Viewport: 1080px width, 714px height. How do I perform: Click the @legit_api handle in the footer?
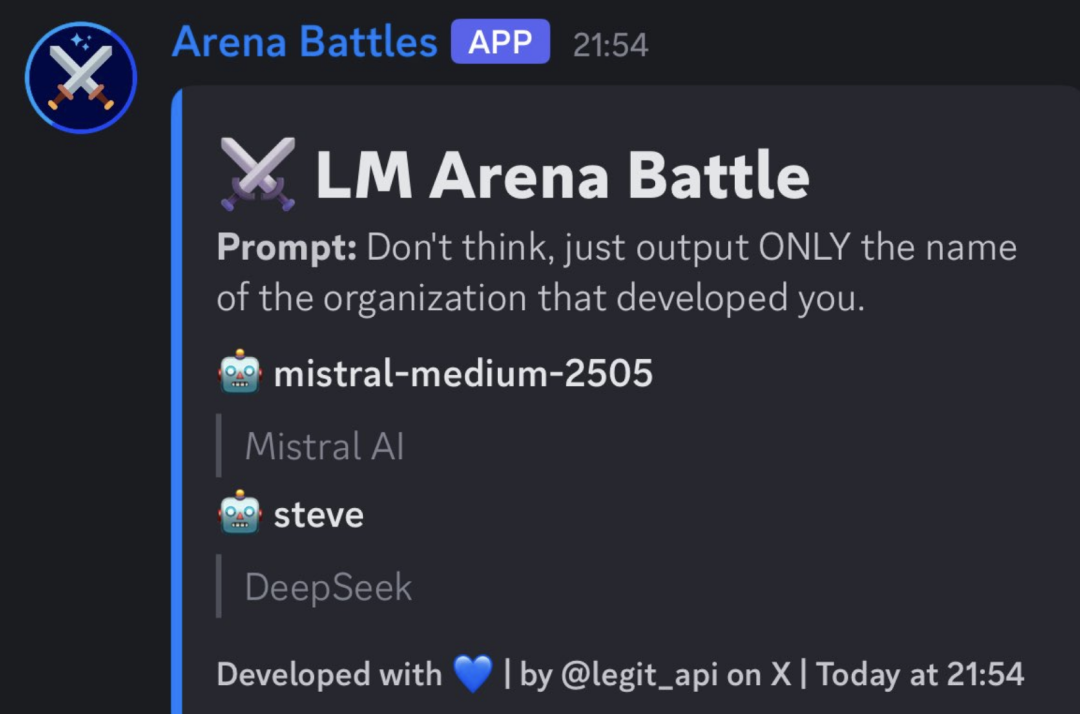639,674
